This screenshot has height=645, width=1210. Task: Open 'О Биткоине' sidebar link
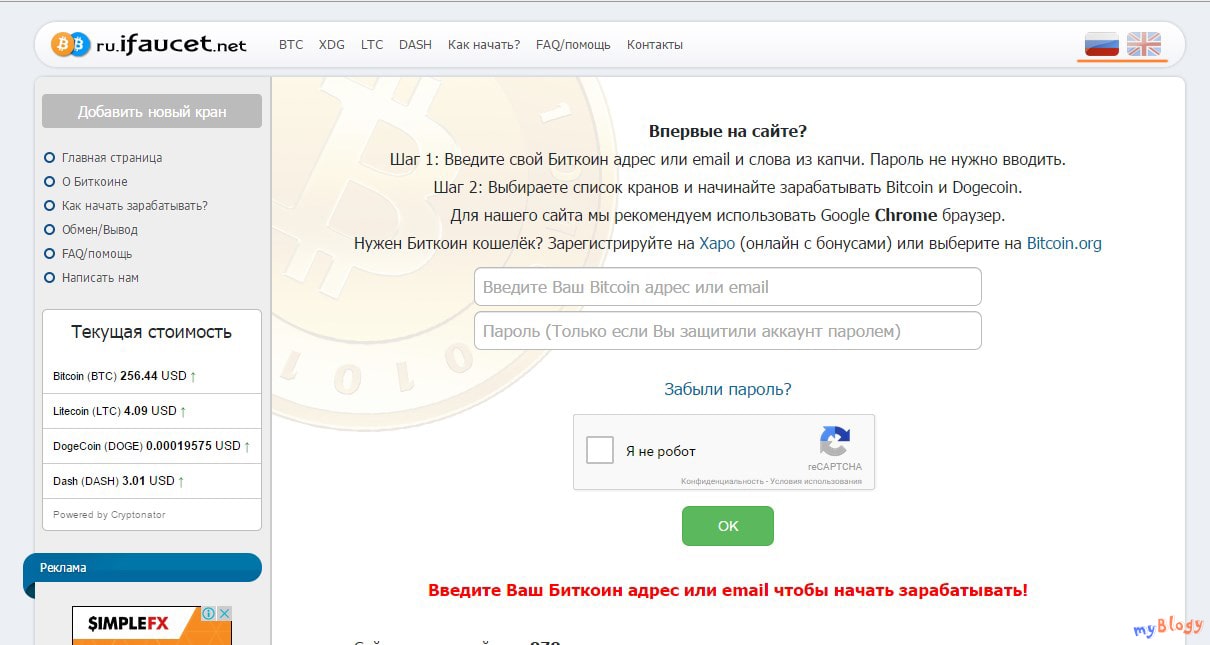(x=95, y=182)
